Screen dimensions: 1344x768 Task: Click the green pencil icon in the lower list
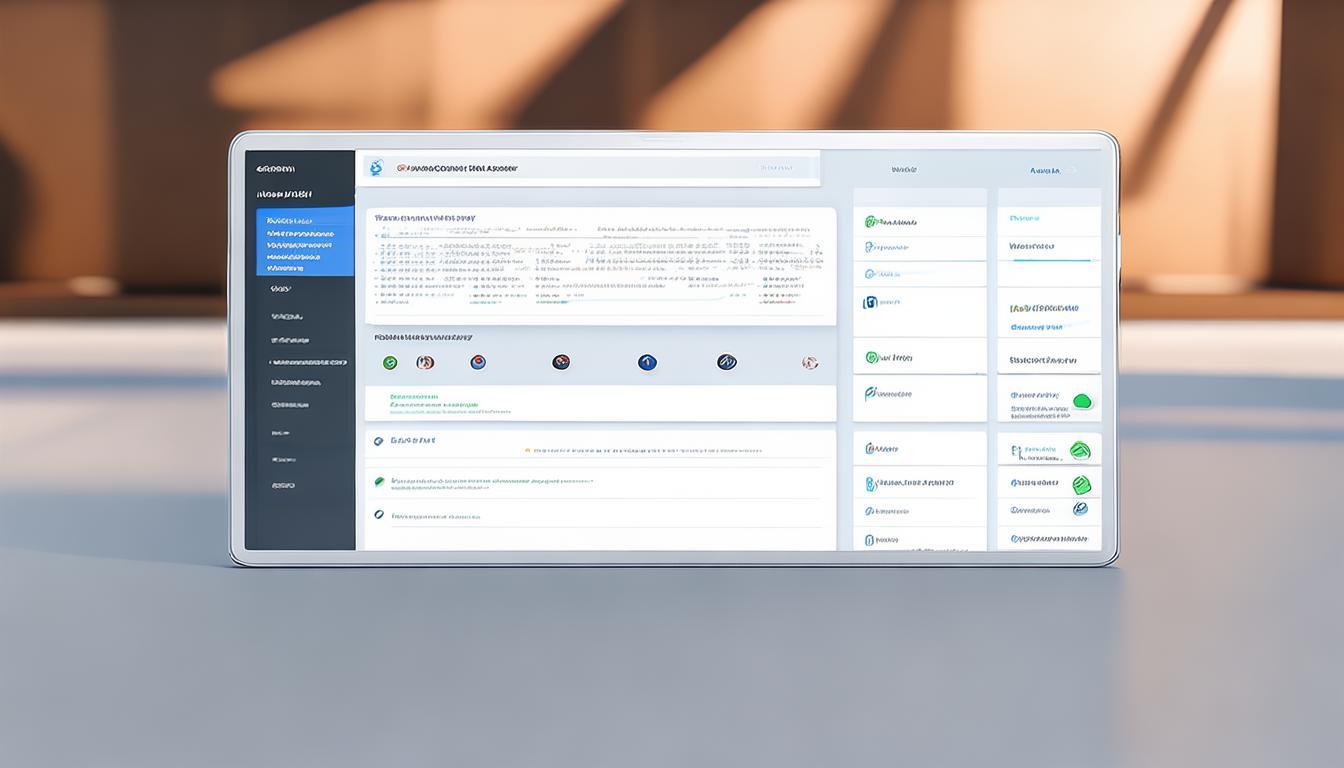click(x=379, y=481)
